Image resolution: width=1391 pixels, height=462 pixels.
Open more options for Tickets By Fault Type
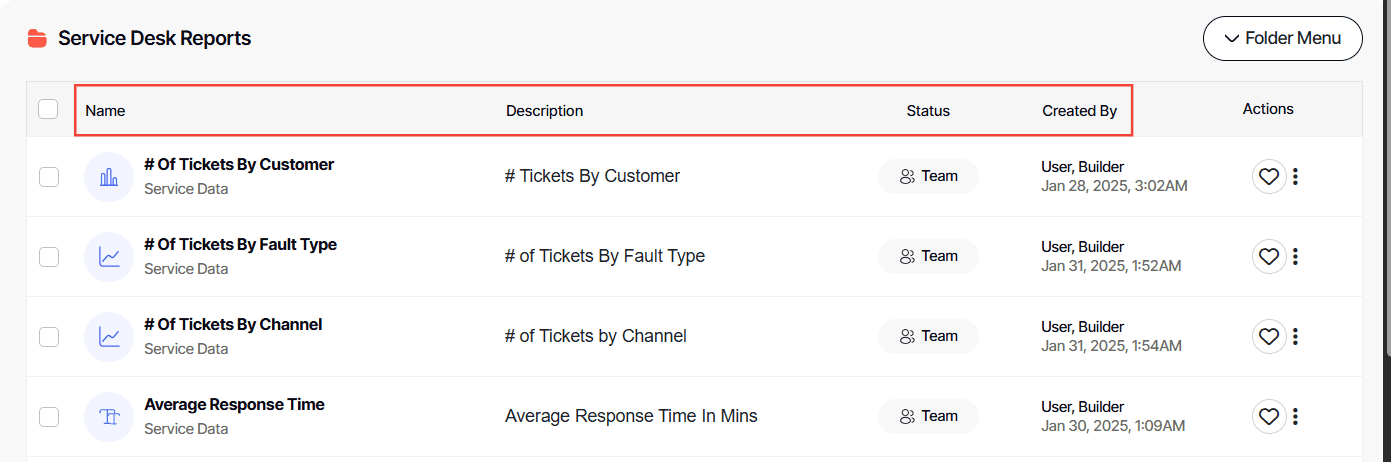tap(1295, 257)
